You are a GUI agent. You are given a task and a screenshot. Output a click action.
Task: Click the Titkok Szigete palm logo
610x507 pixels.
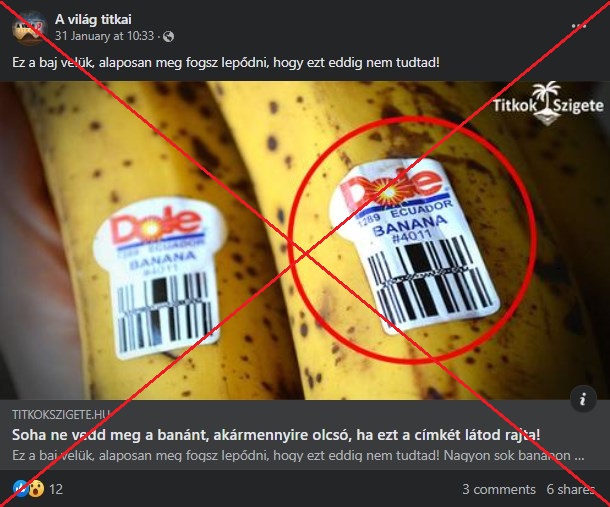[x=547, y=103]
